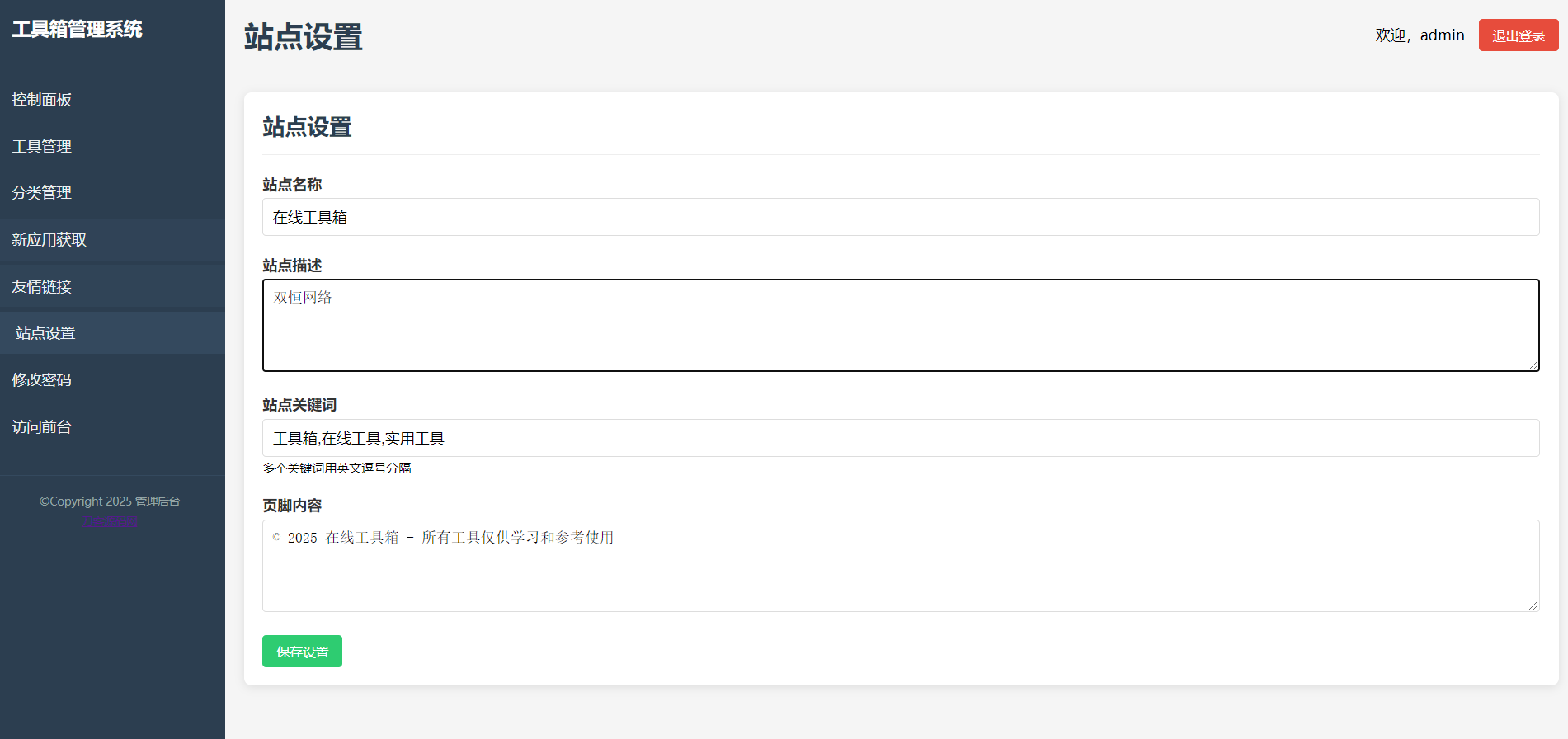
Task: Click the 工具箱管理系统 sidebar title
Action: 78,30
